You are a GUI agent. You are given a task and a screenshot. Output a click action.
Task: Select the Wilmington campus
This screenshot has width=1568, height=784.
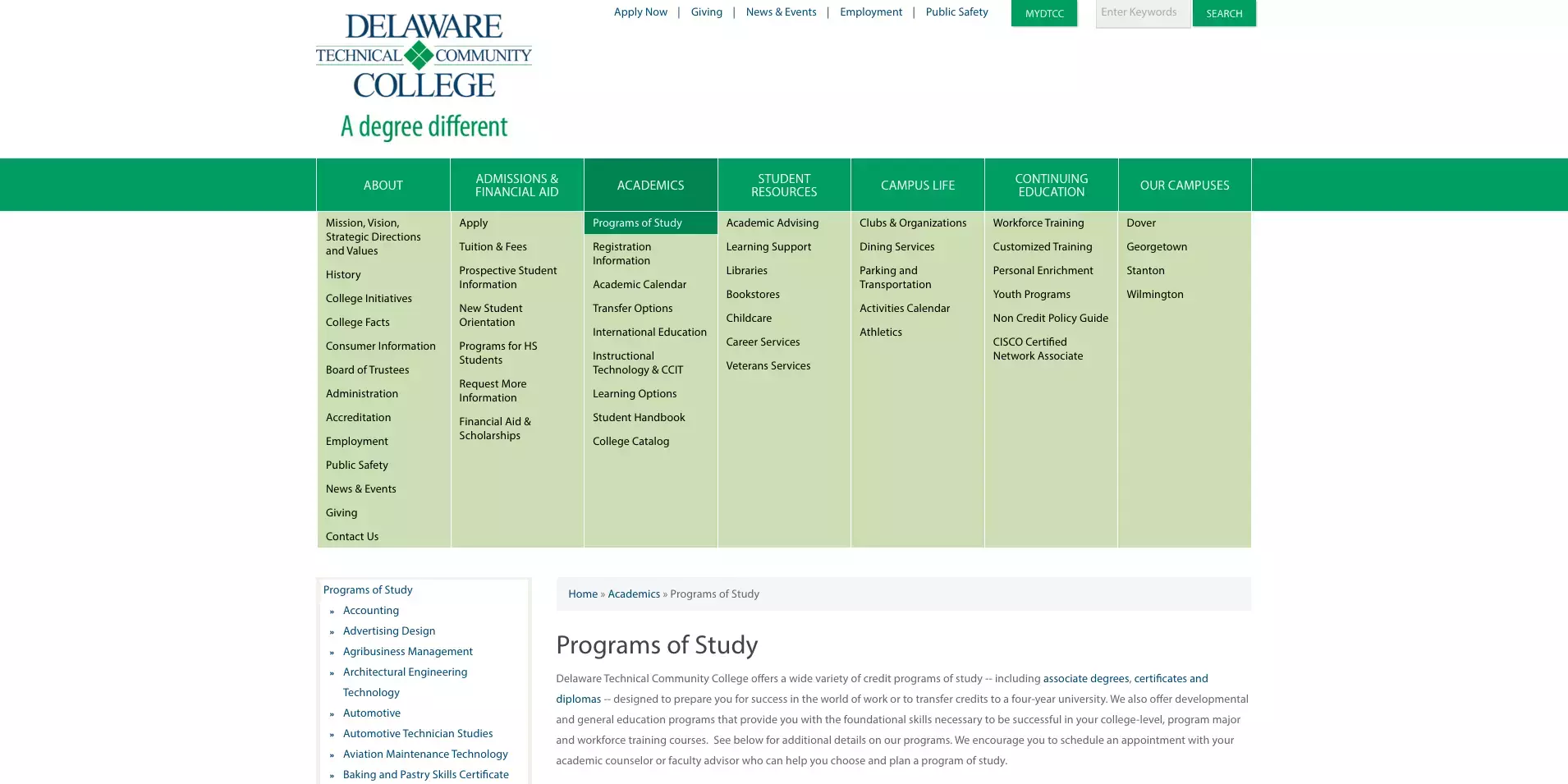click(x=1155, y=294)
